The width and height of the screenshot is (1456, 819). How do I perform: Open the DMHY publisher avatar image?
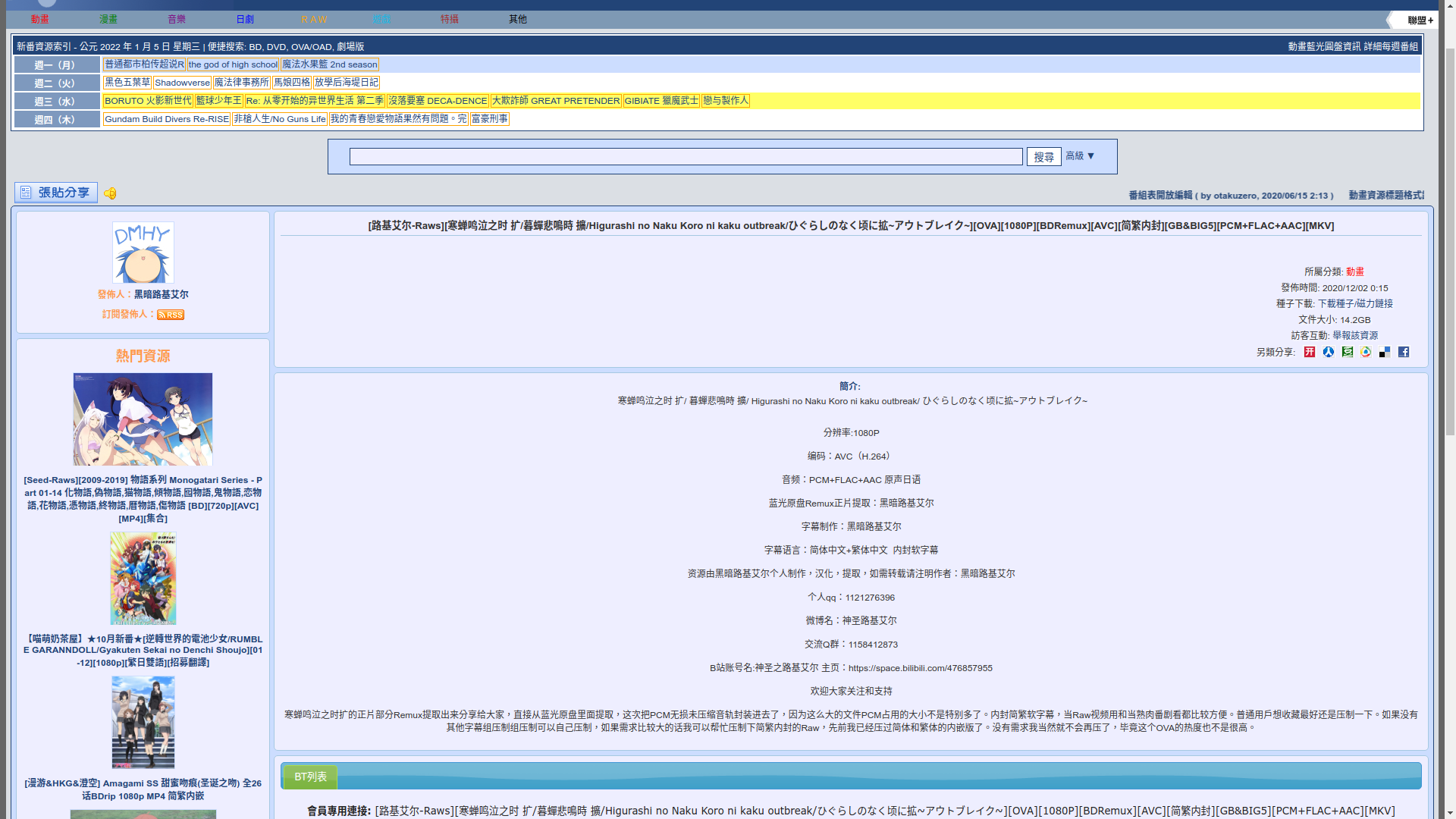(143, 253)
